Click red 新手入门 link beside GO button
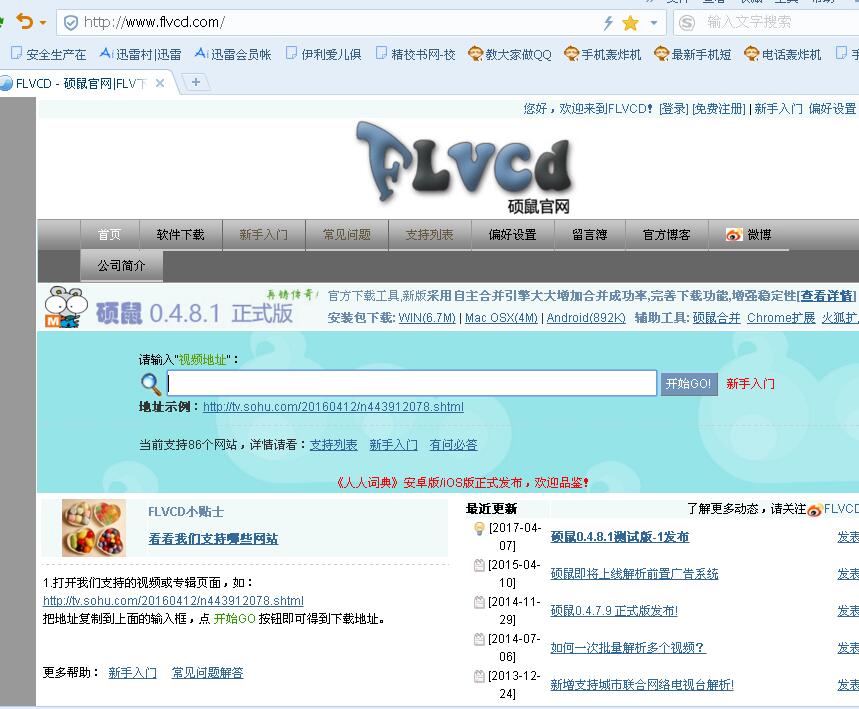The width and height of the screenshot is (859, 709). click(751, 384)
